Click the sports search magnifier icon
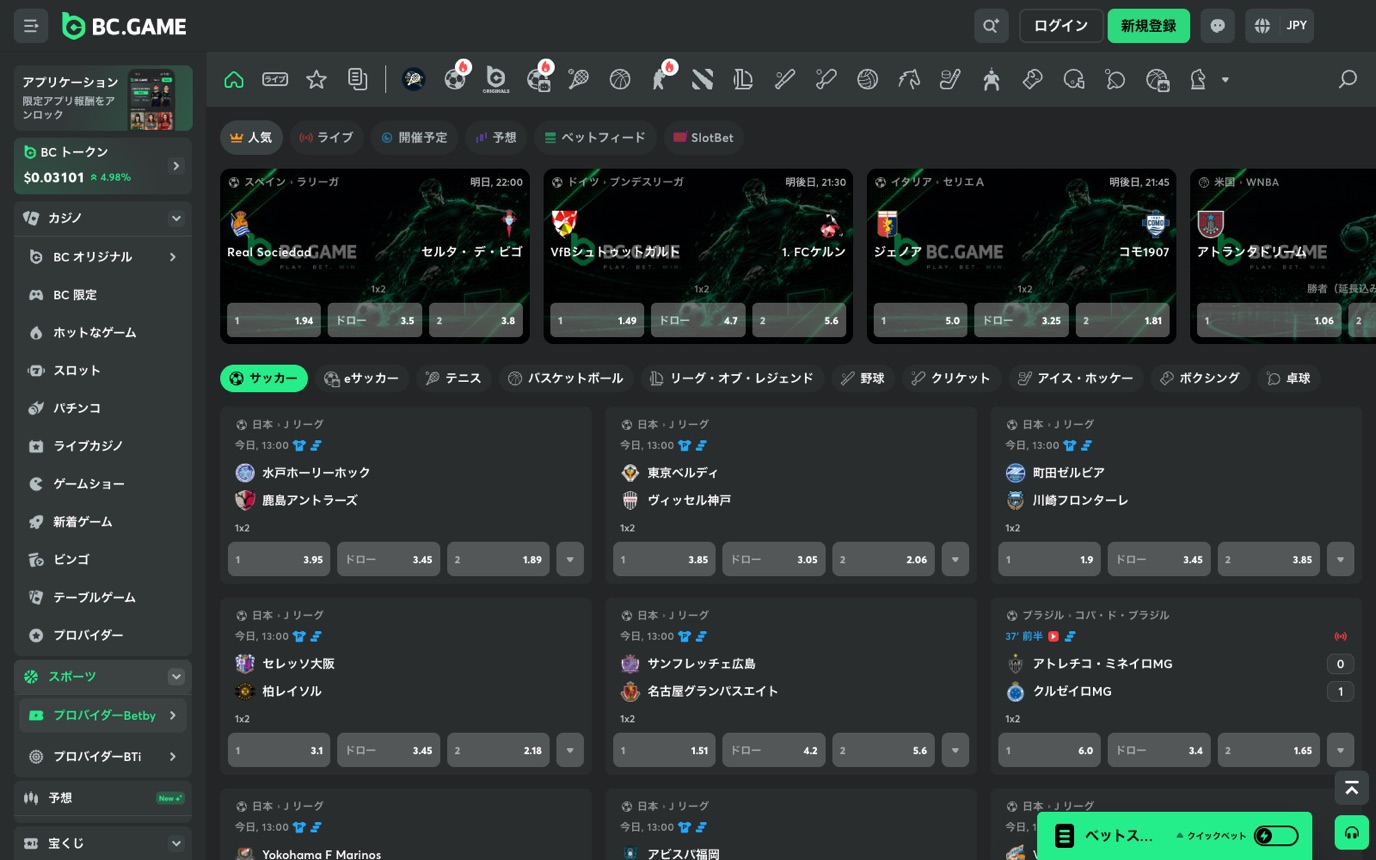The image size is (1376, 860). (x=1348, y=79)
